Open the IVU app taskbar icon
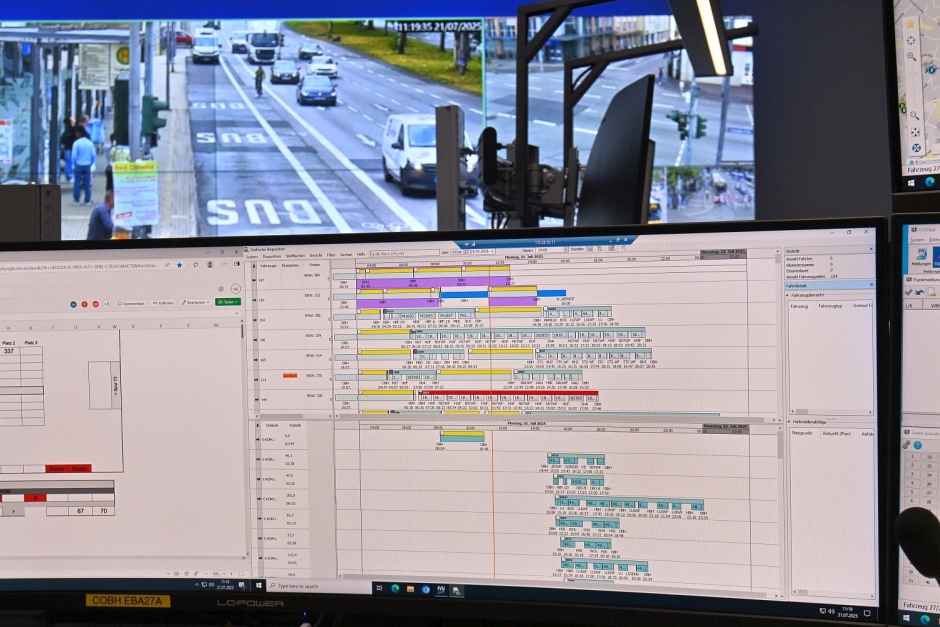This screenshot has height=627, width=940. pos(441,590)
